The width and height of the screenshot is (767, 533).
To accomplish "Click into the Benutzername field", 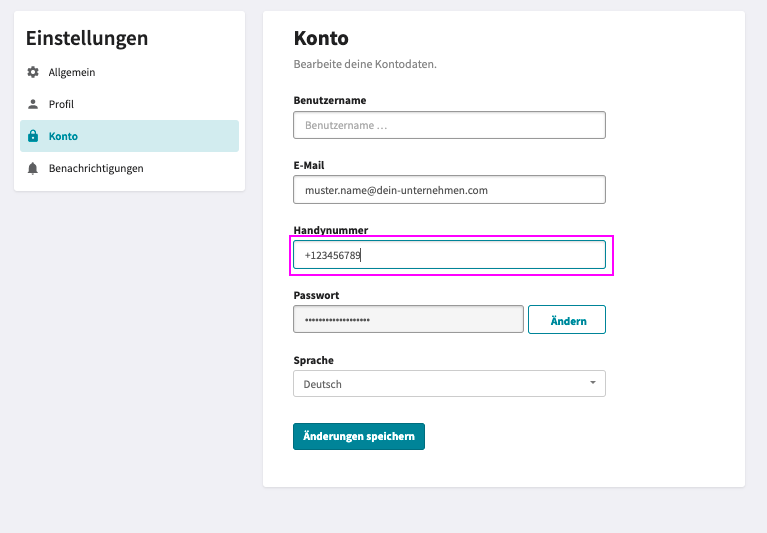I will [449, 125].
